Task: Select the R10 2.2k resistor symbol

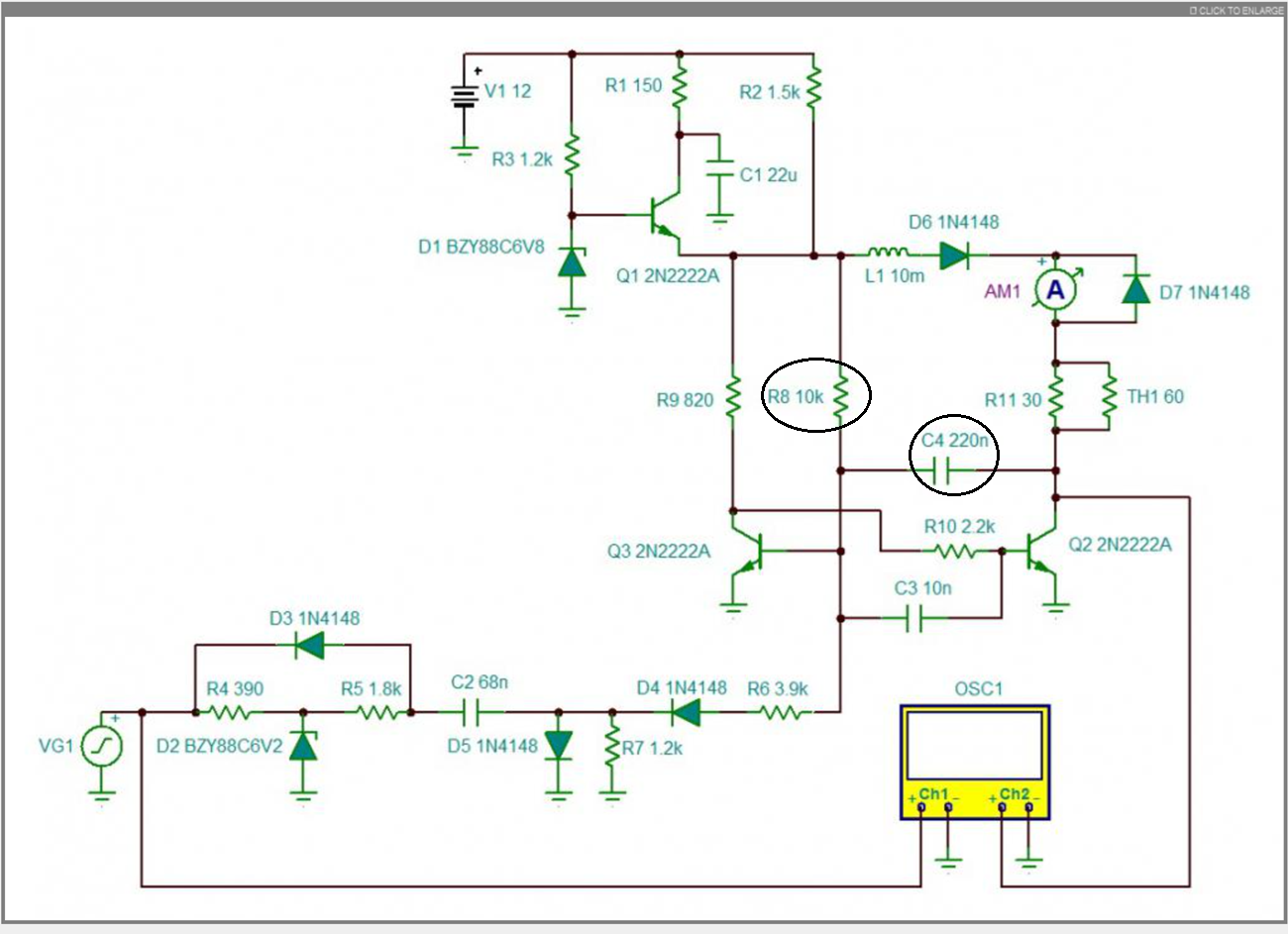Action: [955, 551]
